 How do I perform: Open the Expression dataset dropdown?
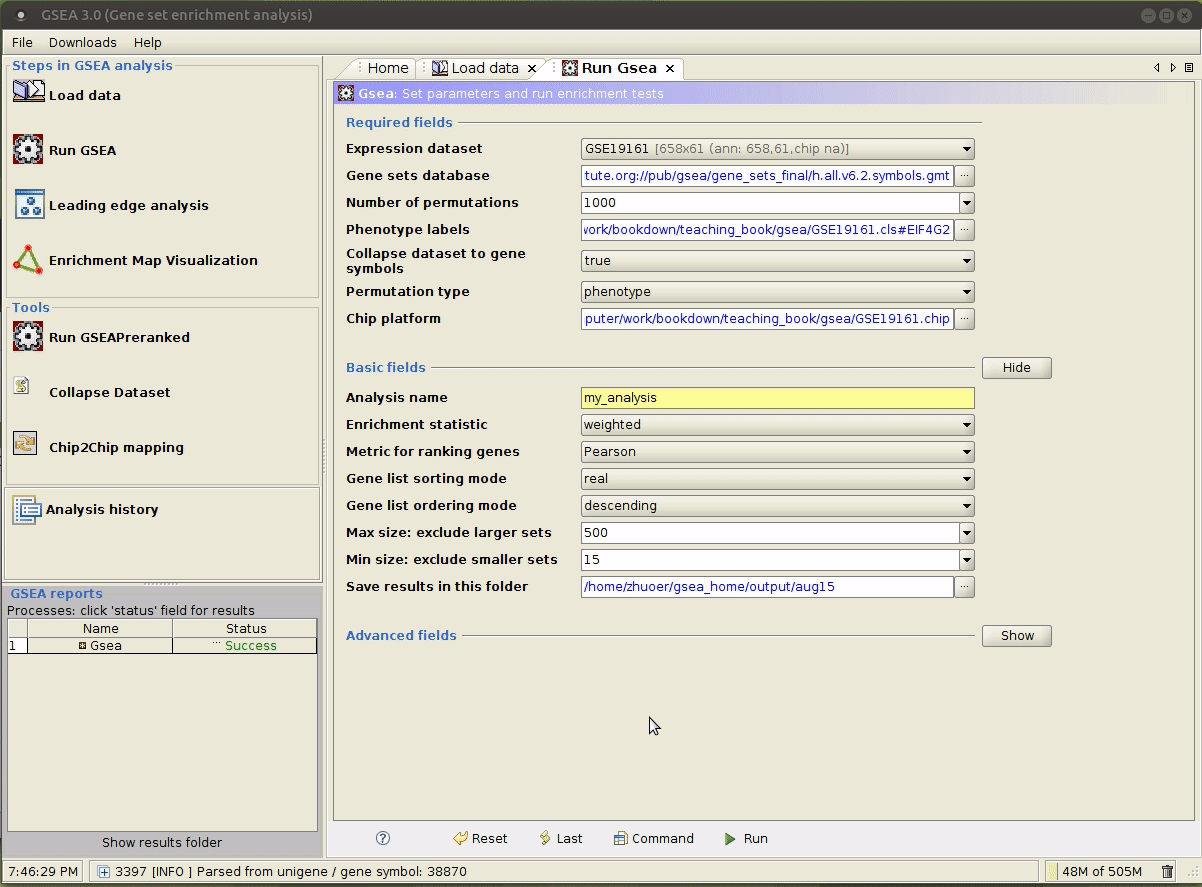[x=966, y=149]
